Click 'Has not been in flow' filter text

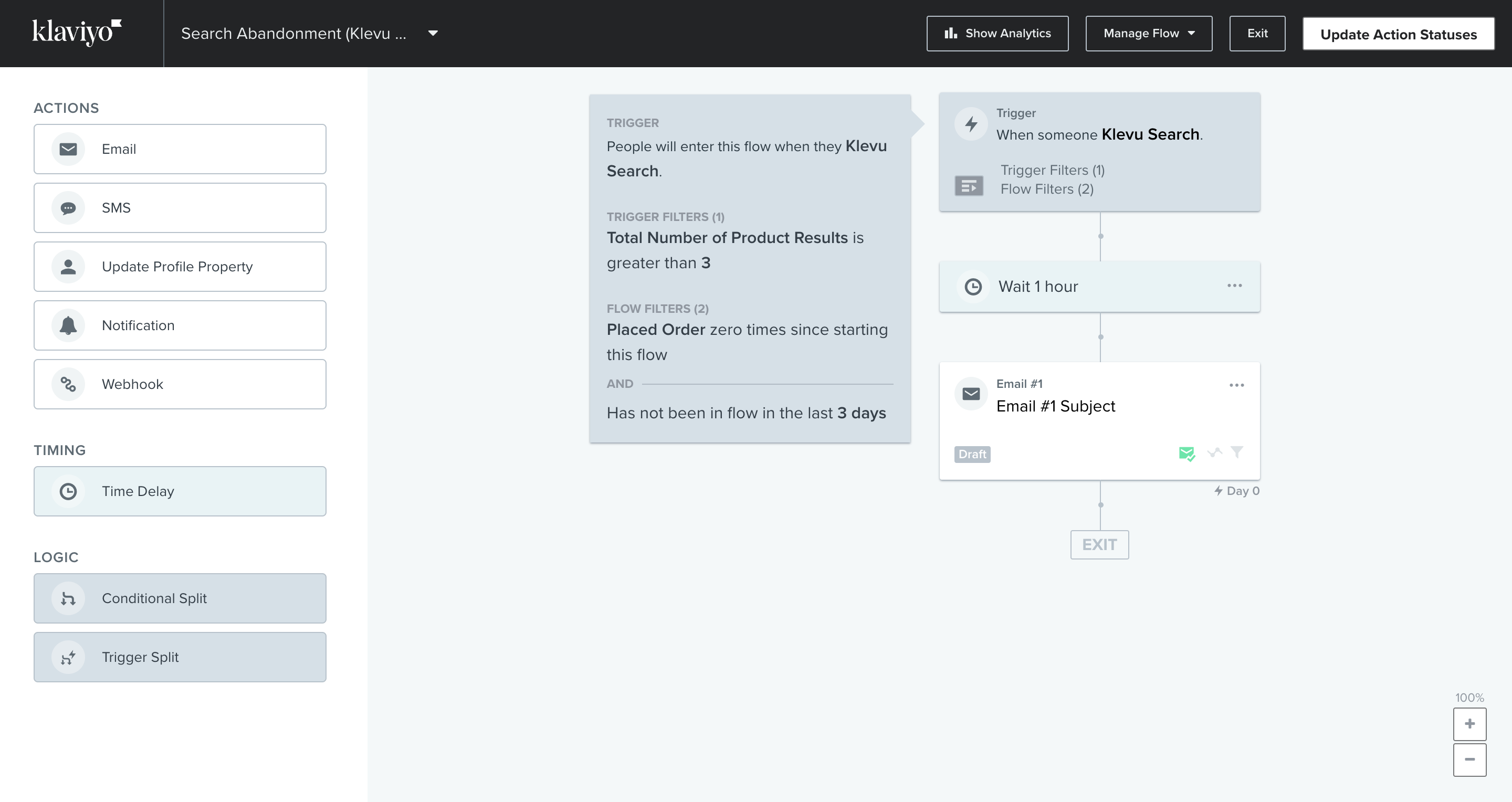pyautogui.click(x=746, y=413)
